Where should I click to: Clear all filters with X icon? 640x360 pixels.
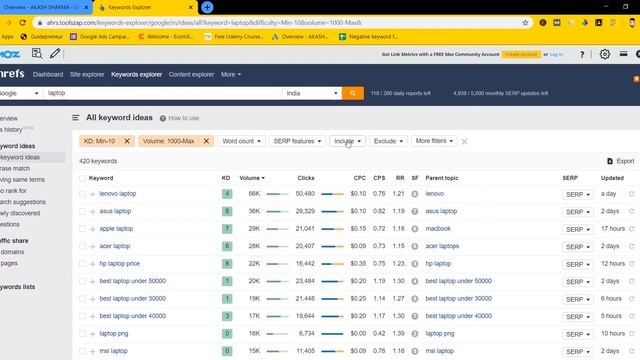464,142
